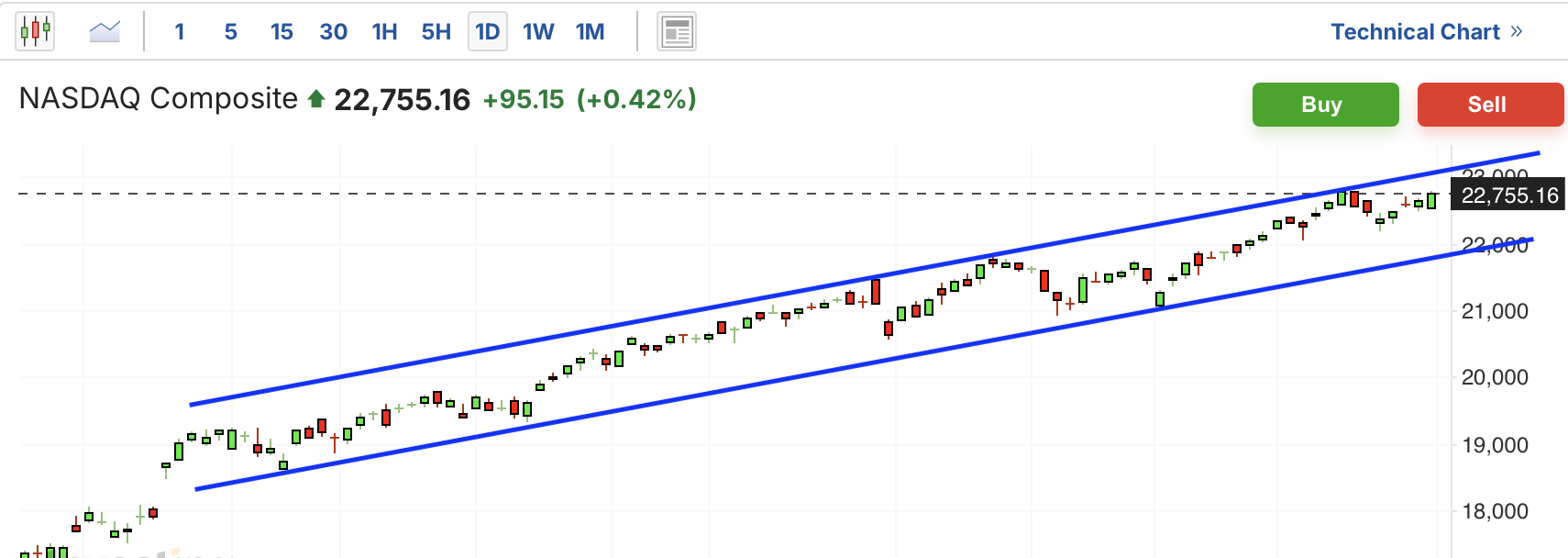Click the 20,000 price axis label

[1495, 377]
